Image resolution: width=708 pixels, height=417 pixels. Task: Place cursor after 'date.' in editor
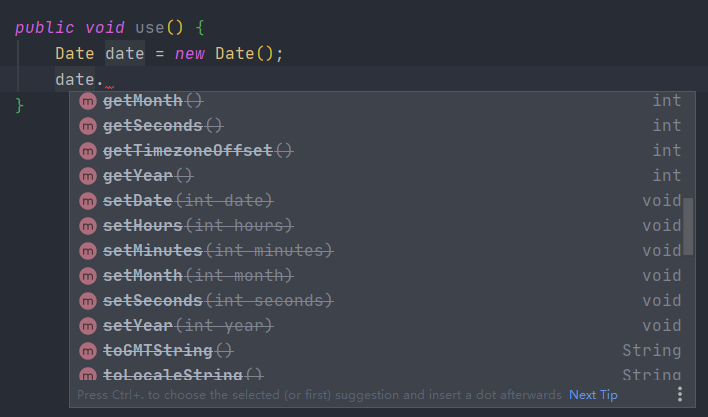(105, 80)
